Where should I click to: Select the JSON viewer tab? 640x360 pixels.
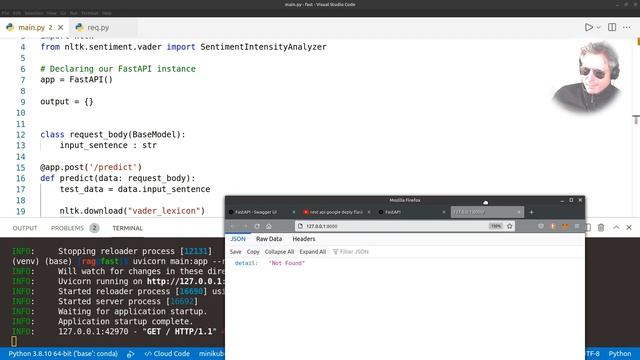238,239
